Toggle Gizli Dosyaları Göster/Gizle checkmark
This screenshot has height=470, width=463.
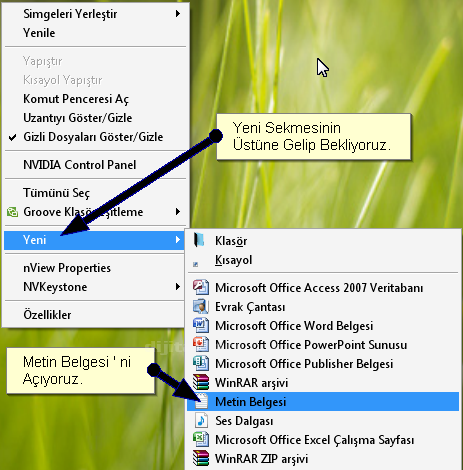tap(12, 137)
